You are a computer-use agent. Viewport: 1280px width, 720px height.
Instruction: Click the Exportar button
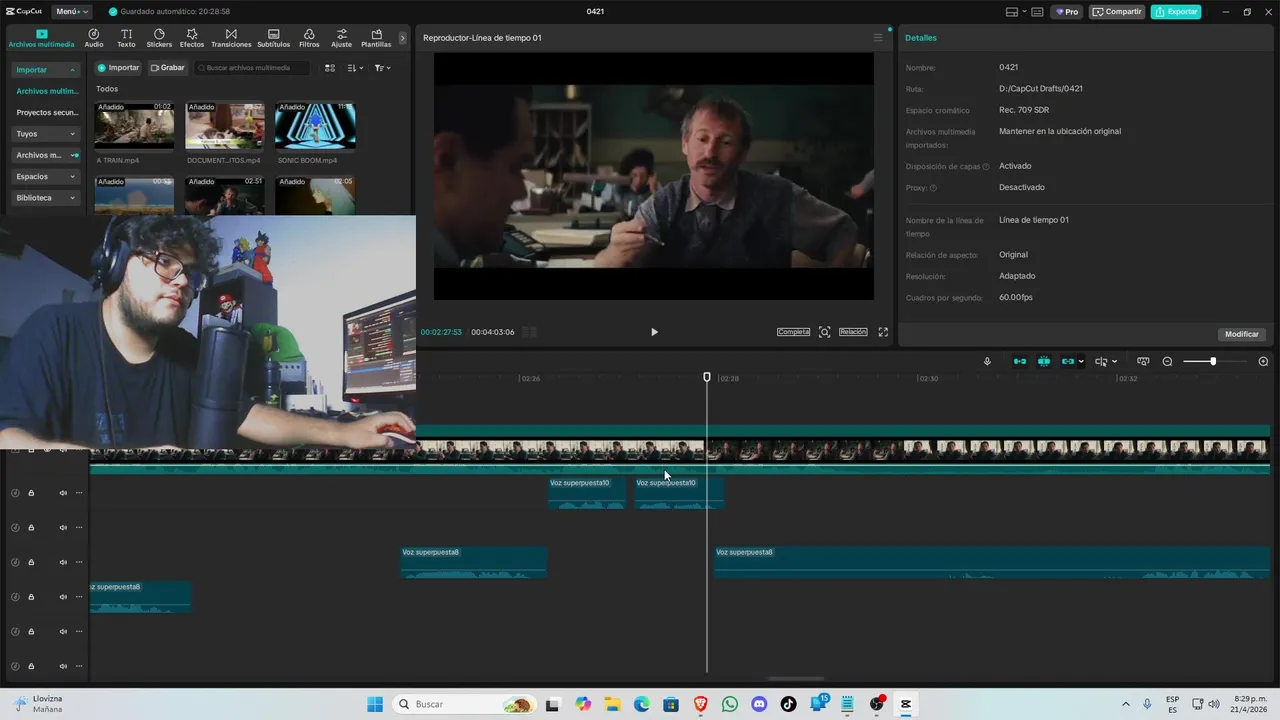[x=1176, y=12]
